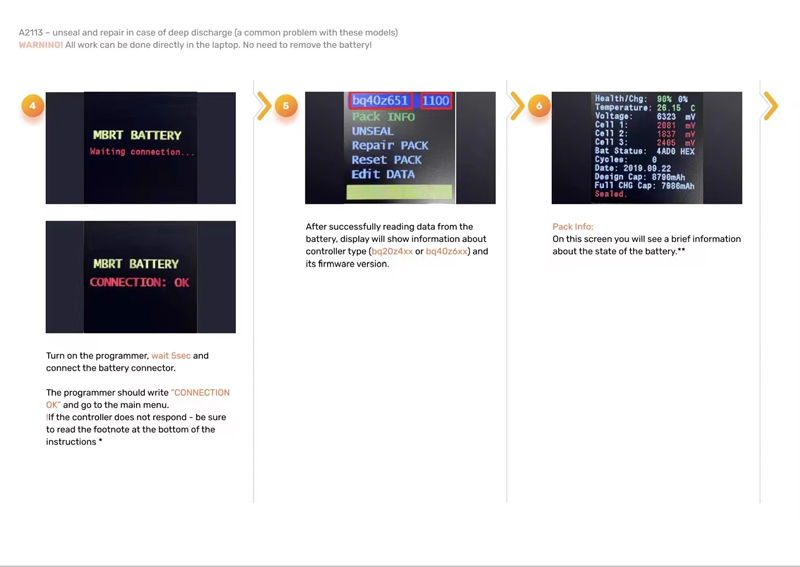
Task: Click the orange 'Pack Info:' heading
Action: click(x=573, y=227)
